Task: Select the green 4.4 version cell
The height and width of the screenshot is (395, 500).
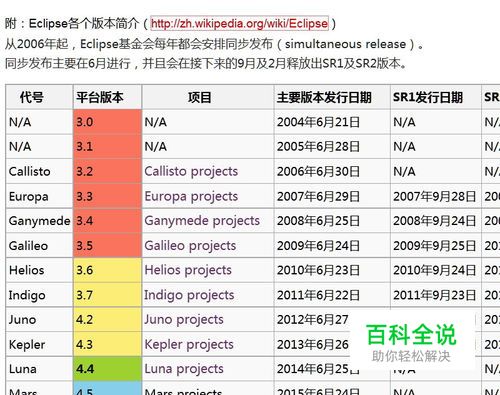Action: pos(107,369)
